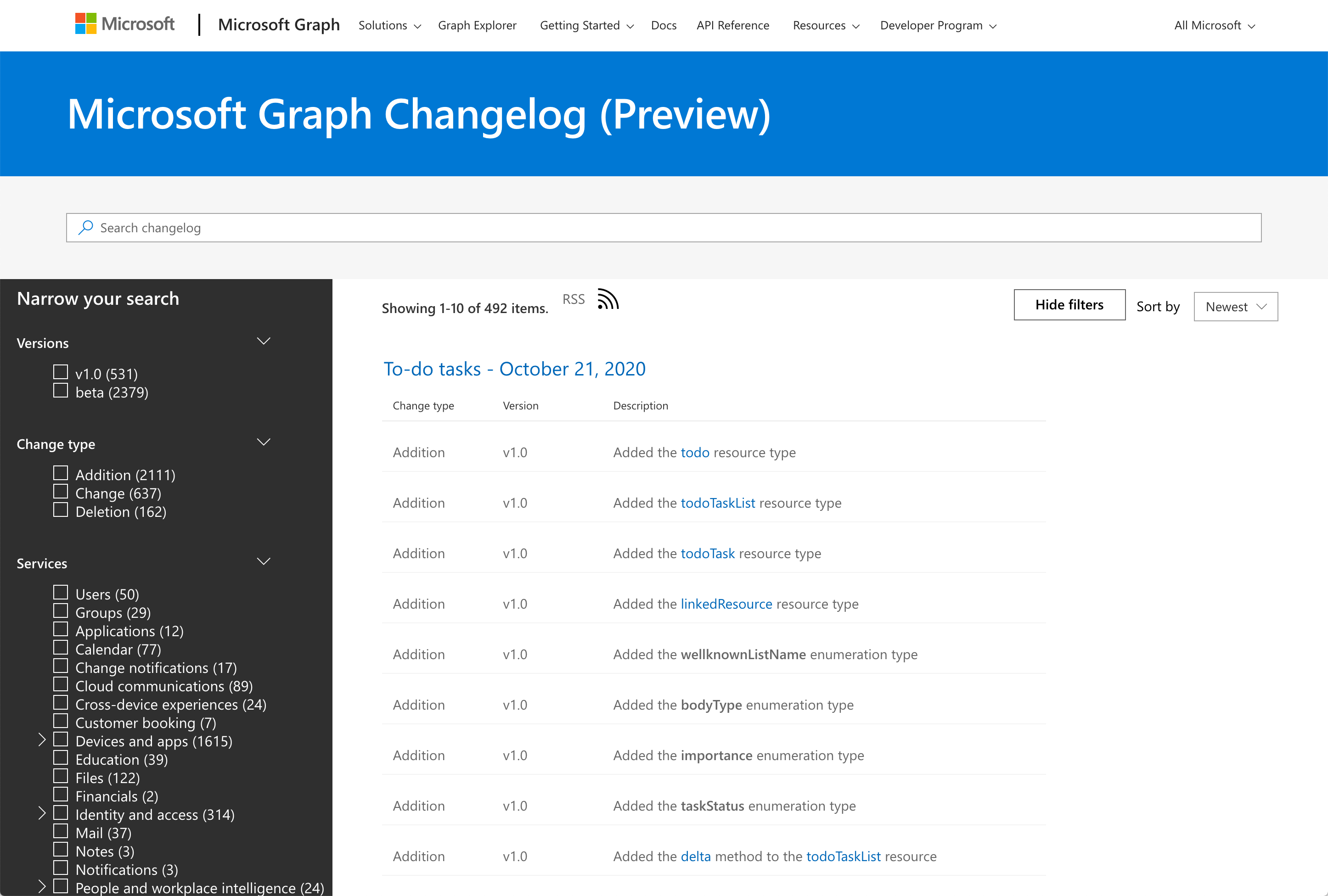1328x896 pixels.
Task: Click 'Added the bodyType enumeration type' text
Action: coord(733,705)
